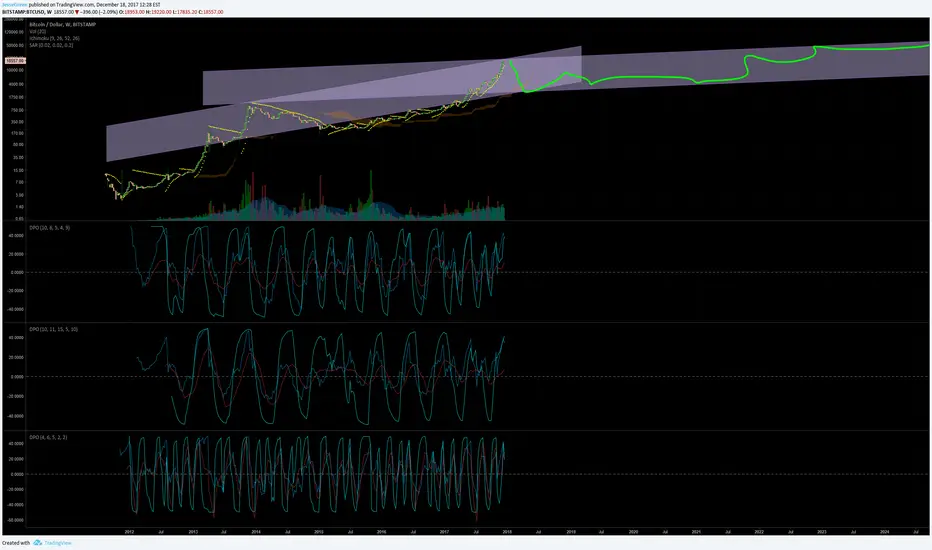Click the 2015 label on the time axis
This screenshot has height=550, width=932.
click(319, 532)
